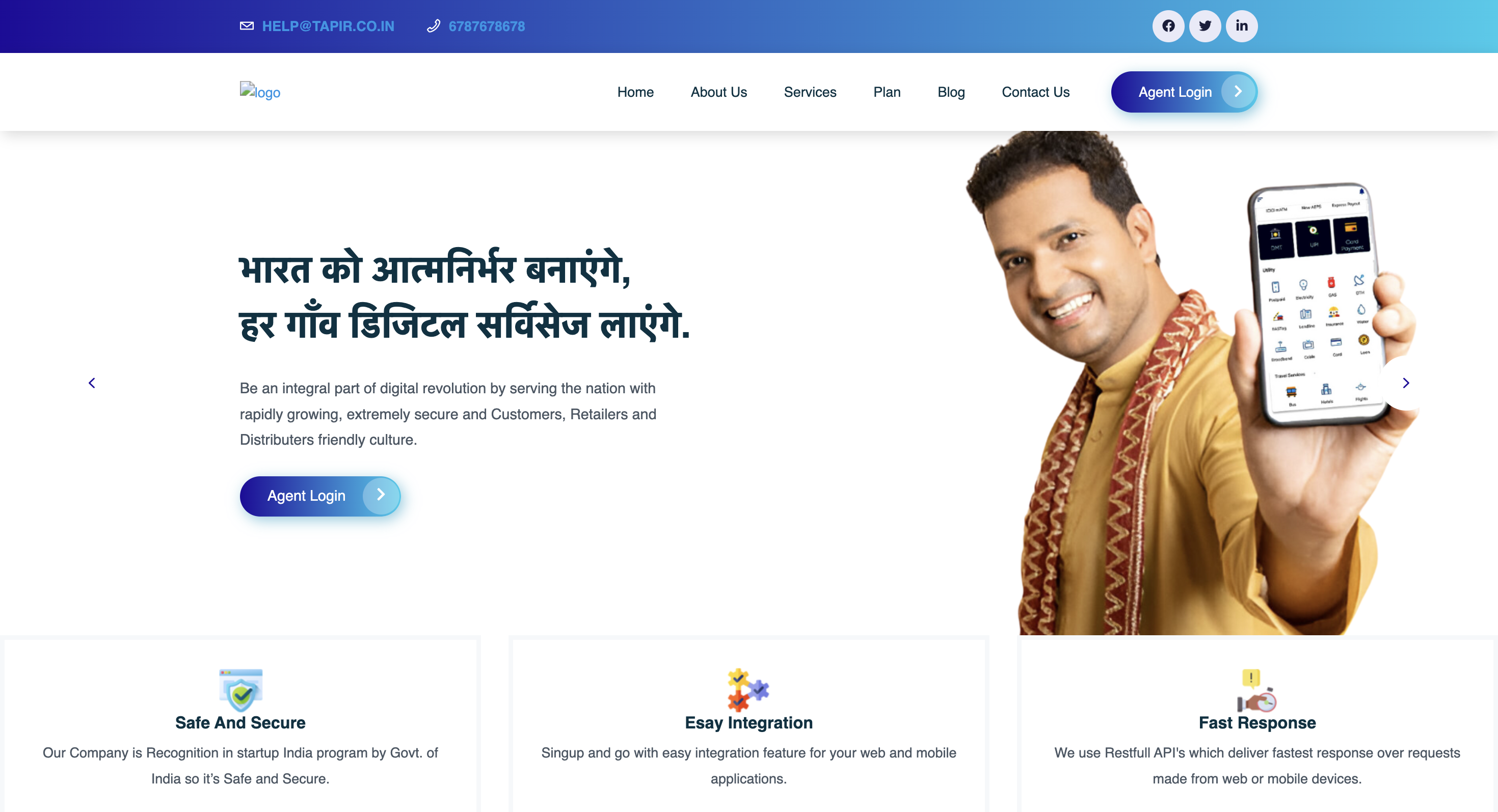Go to the Plan page
Screen dimensions: 1498x812
pyautogui.click(x=887, y=92)
